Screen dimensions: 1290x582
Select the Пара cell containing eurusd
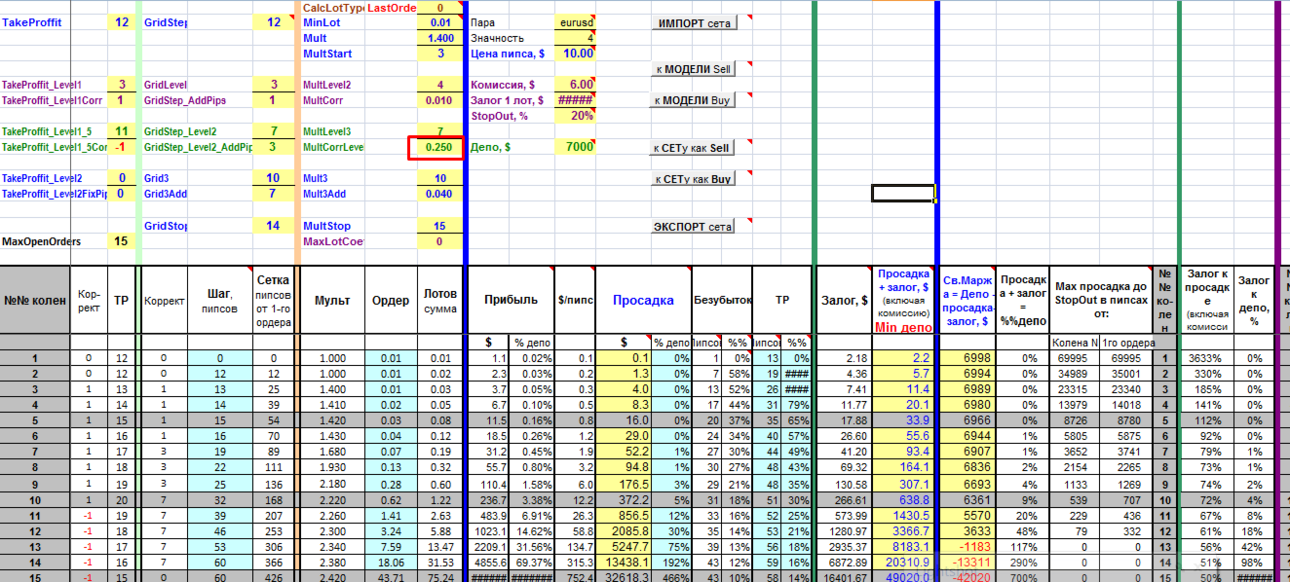(x=577, y=22)
